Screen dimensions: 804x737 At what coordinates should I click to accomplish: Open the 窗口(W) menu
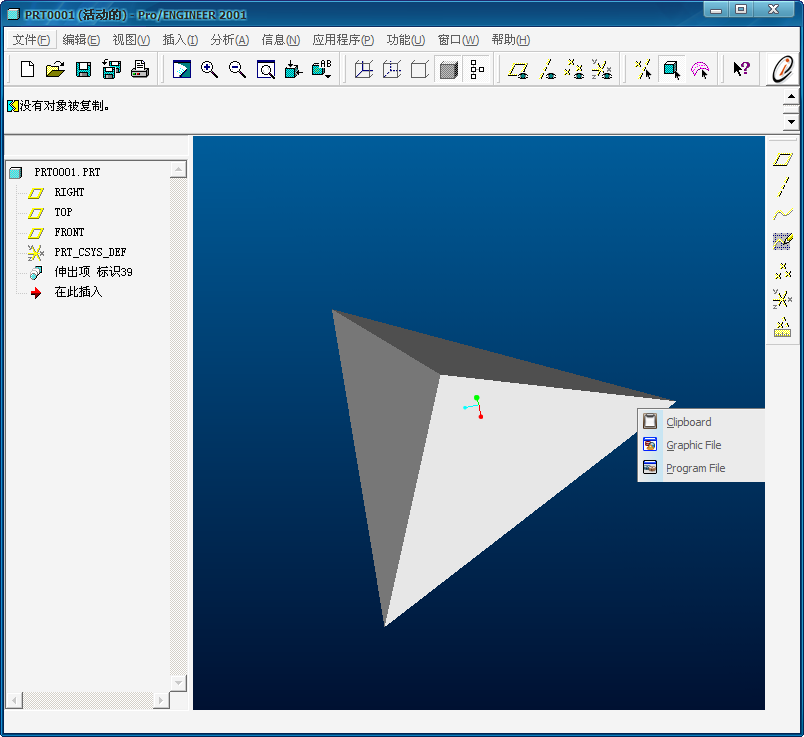[x=458, y=39]
